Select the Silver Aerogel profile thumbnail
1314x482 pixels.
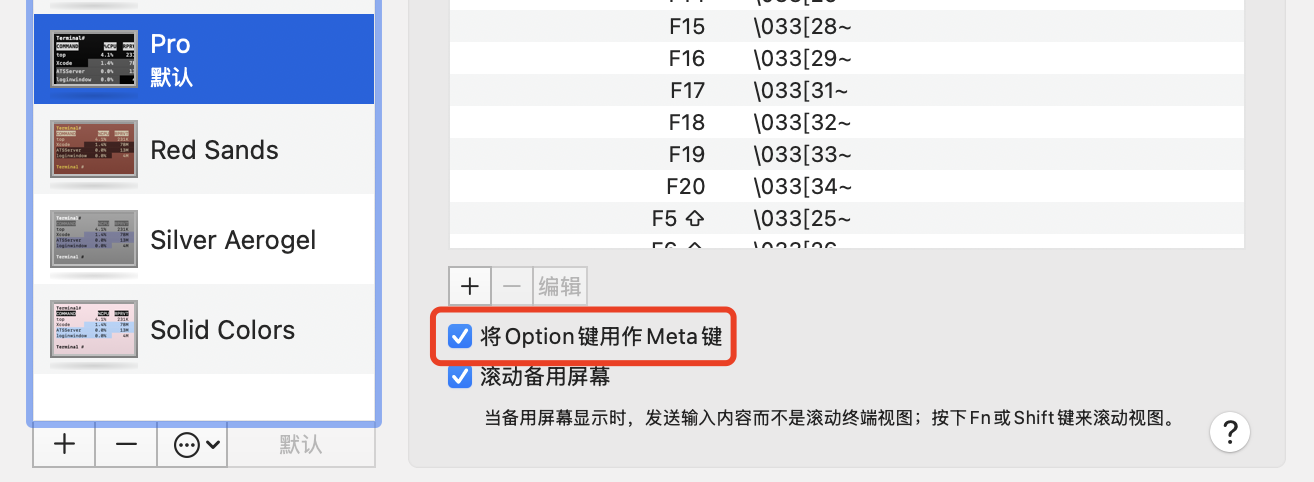pos(94,240)
